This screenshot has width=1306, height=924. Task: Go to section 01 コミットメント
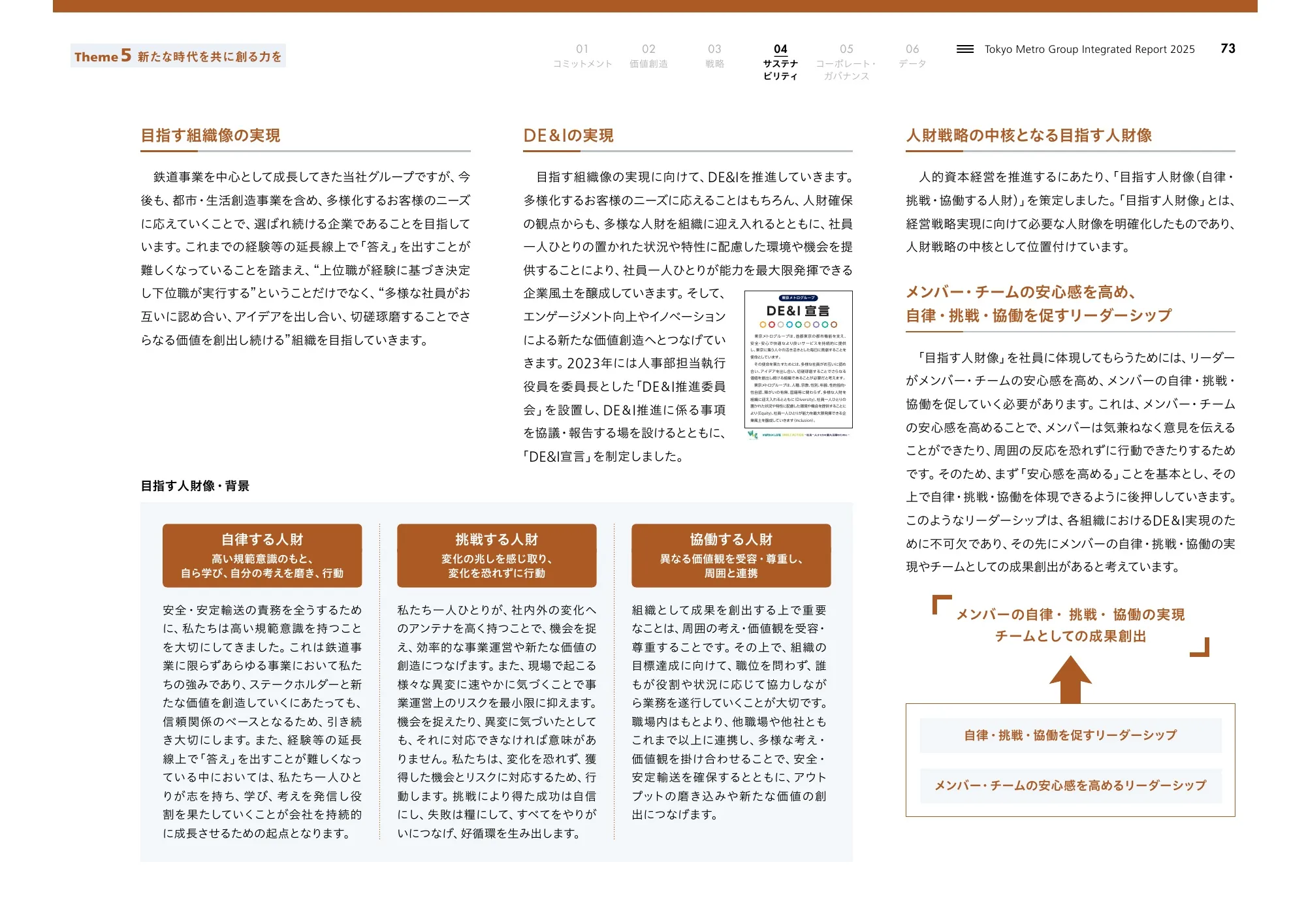[x=582, y=56]
